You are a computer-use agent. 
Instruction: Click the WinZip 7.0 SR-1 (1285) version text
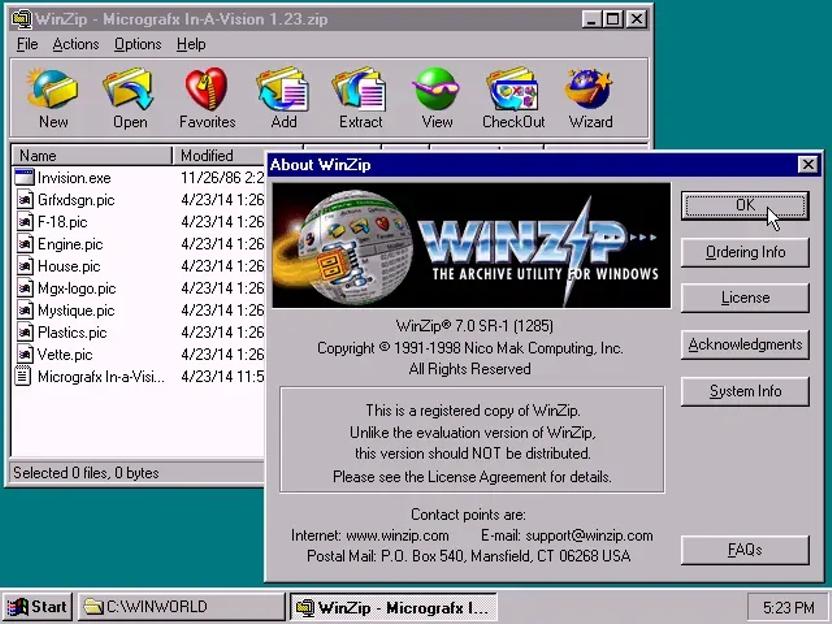474,325
